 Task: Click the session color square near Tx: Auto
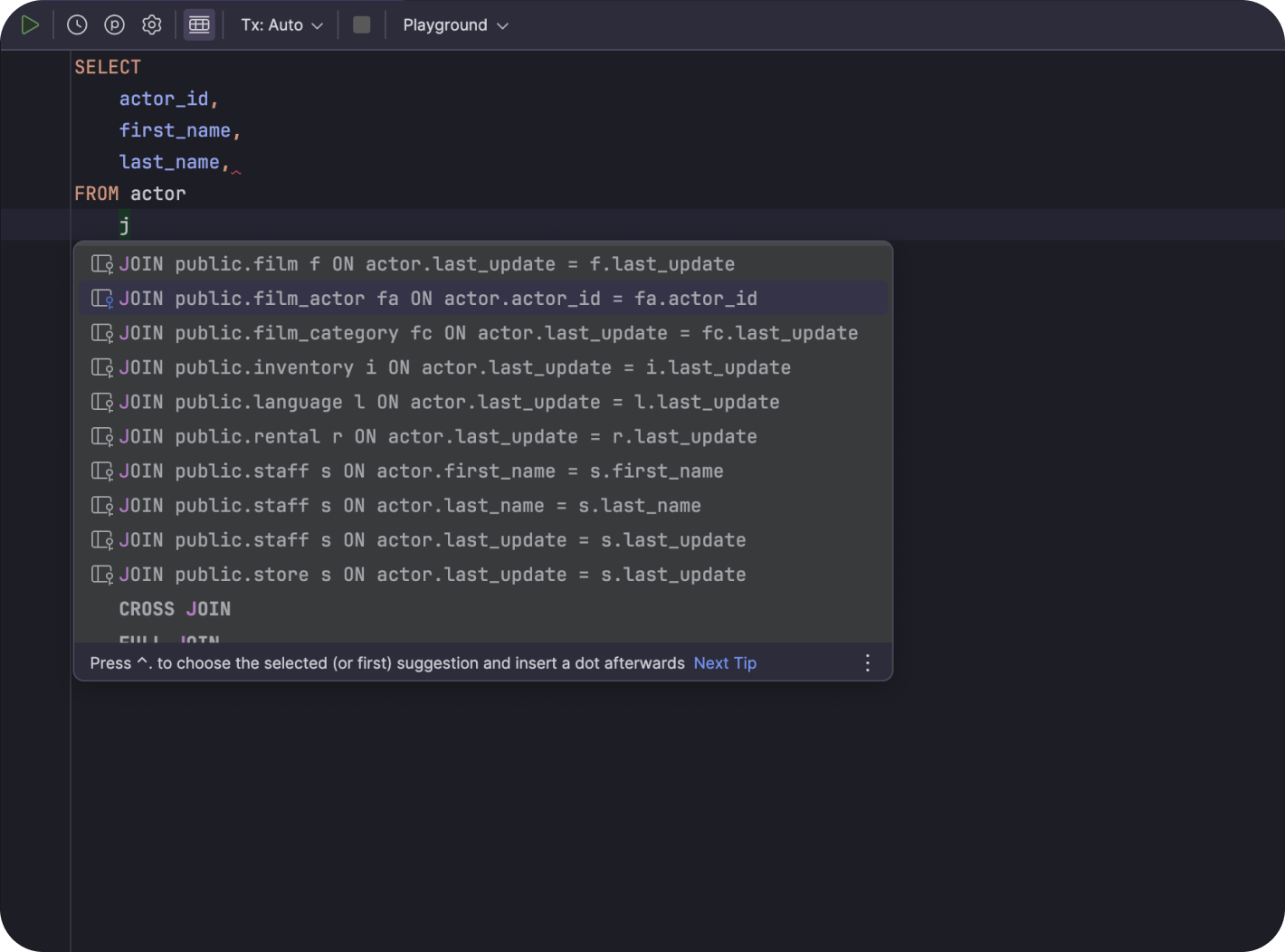coord(361,24)
